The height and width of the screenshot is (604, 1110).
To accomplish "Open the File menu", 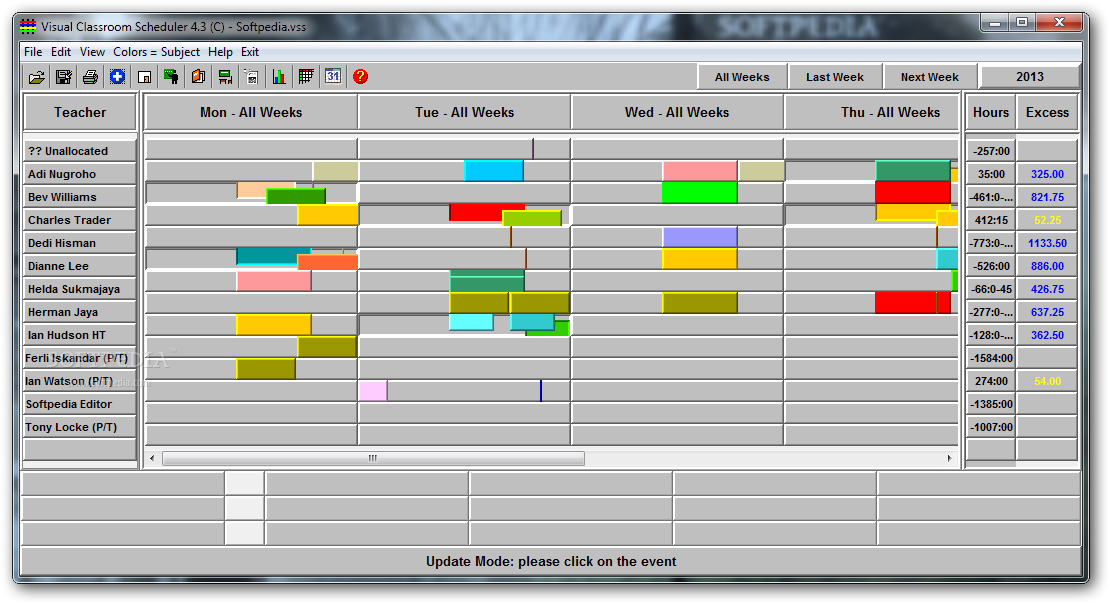I will tap(33, 52).
